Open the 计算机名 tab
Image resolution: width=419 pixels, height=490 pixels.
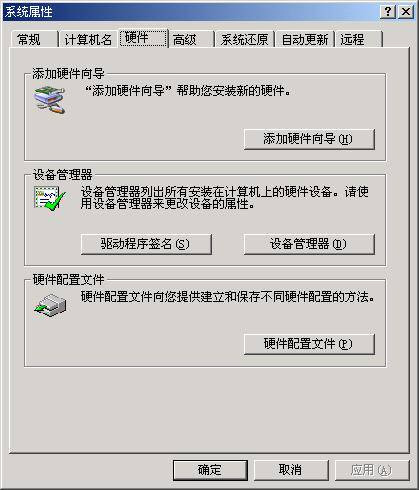point(88,39)
